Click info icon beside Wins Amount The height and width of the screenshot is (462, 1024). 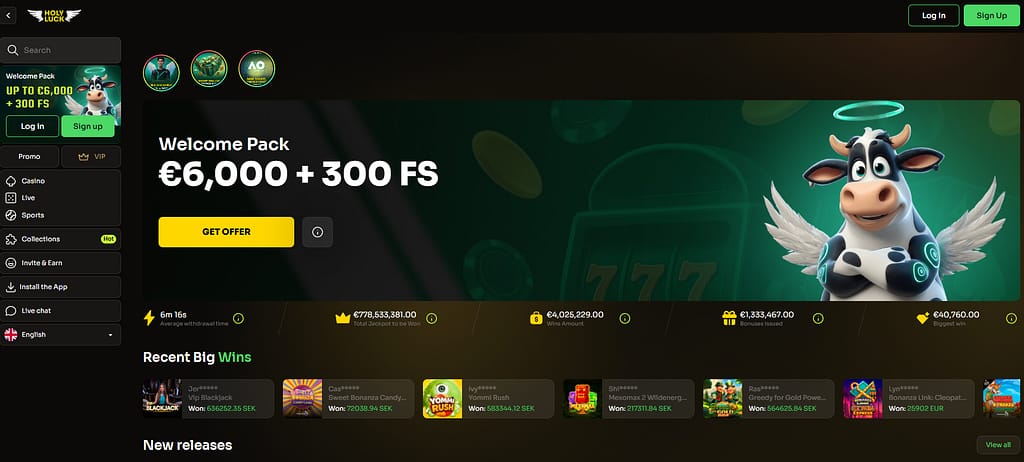pyautogui.click(x=625, y=318)
